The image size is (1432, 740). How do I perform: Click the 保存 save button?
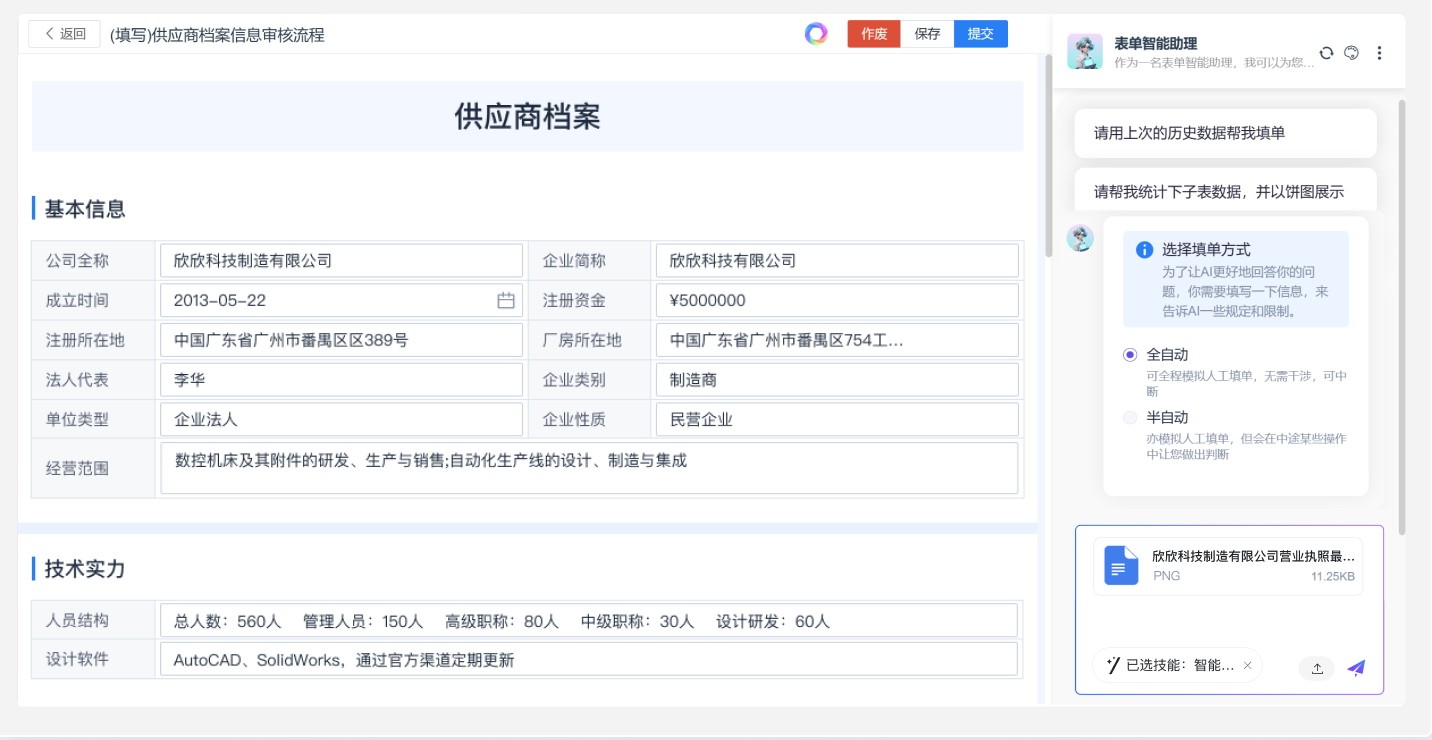click(x=927, y=34)
